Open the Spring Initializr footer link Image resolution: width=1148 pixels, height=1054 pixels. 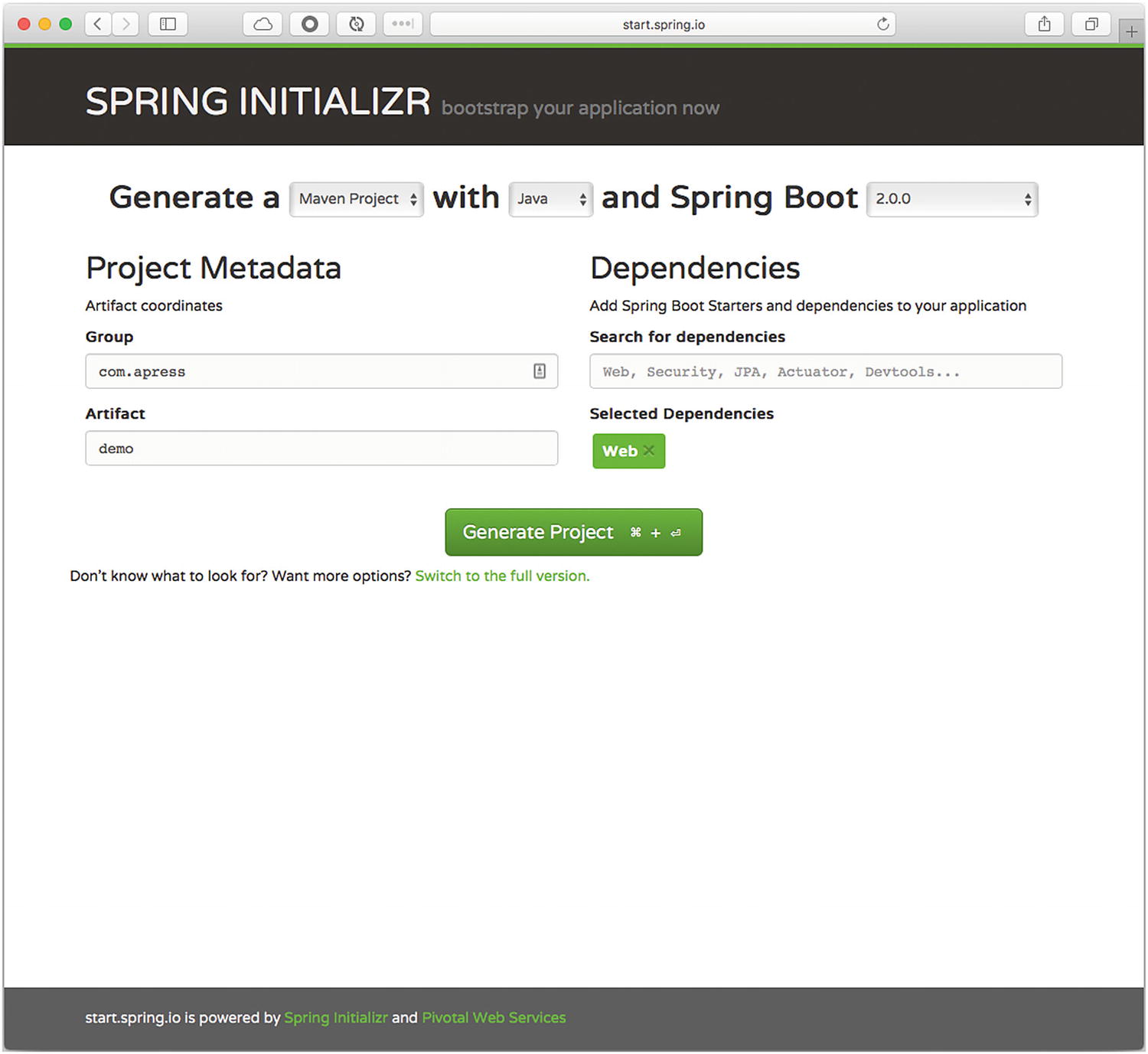coord(336,1017)
